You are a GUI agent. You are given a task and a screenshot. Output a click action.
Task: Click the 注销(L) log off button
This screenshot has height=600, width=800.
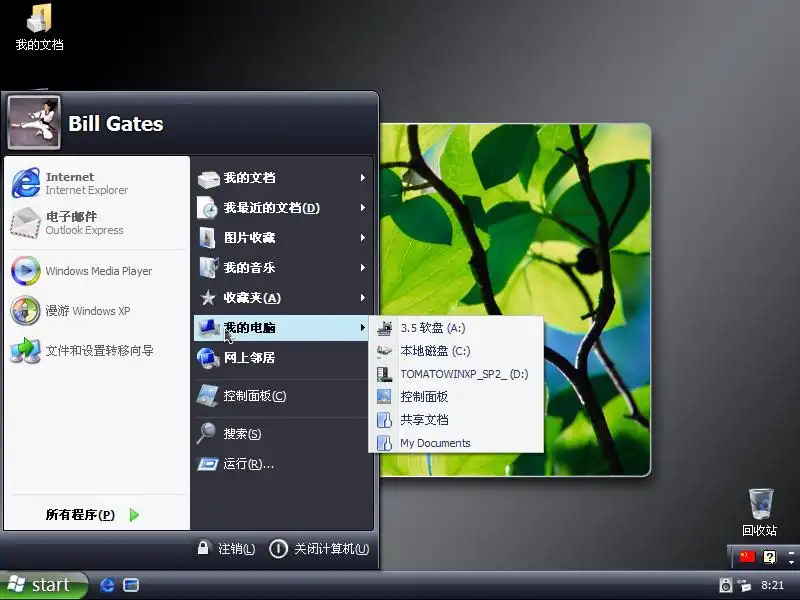pos(227,548)
